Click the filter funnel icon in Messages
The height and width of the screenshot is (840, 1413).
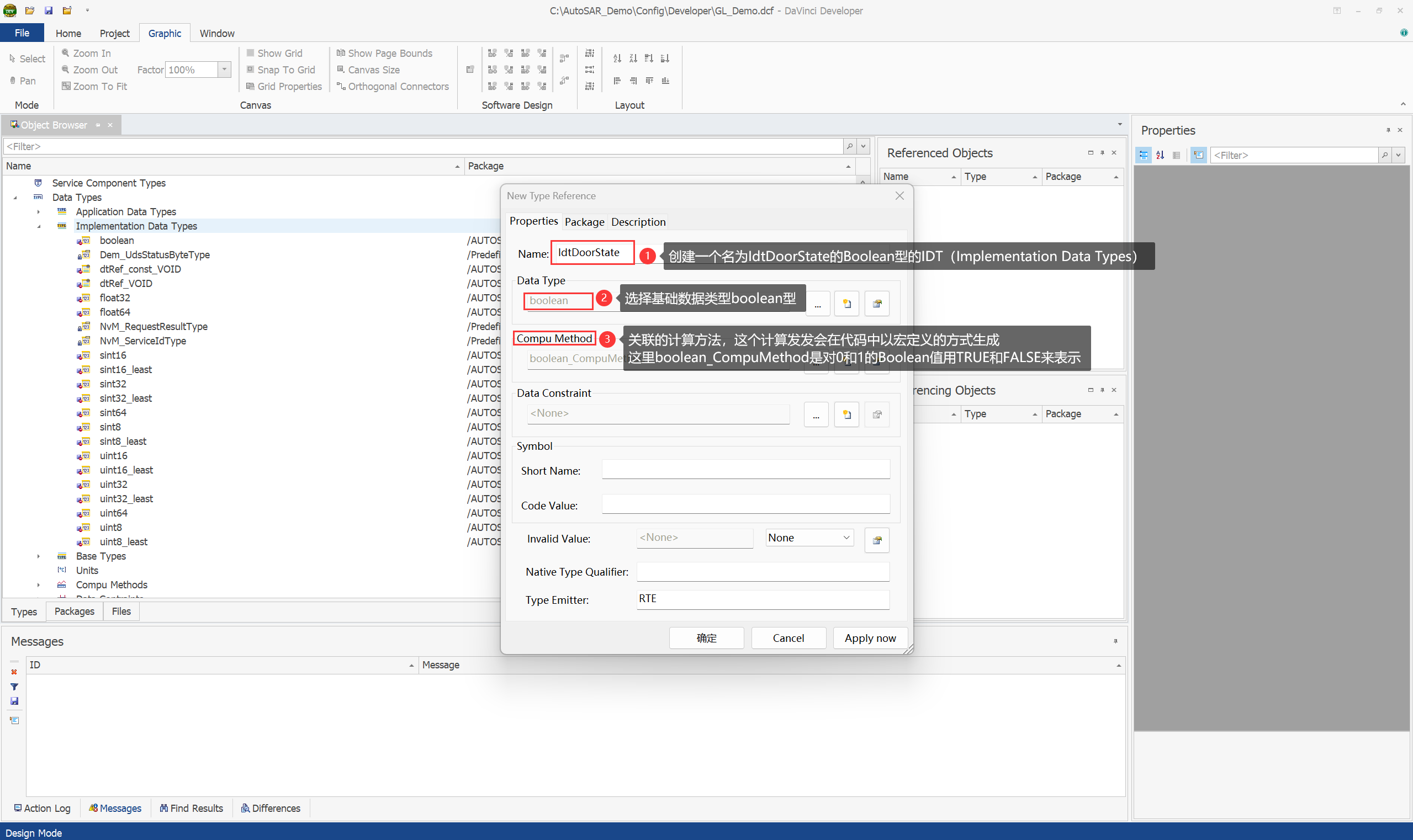tap(14, 687)
